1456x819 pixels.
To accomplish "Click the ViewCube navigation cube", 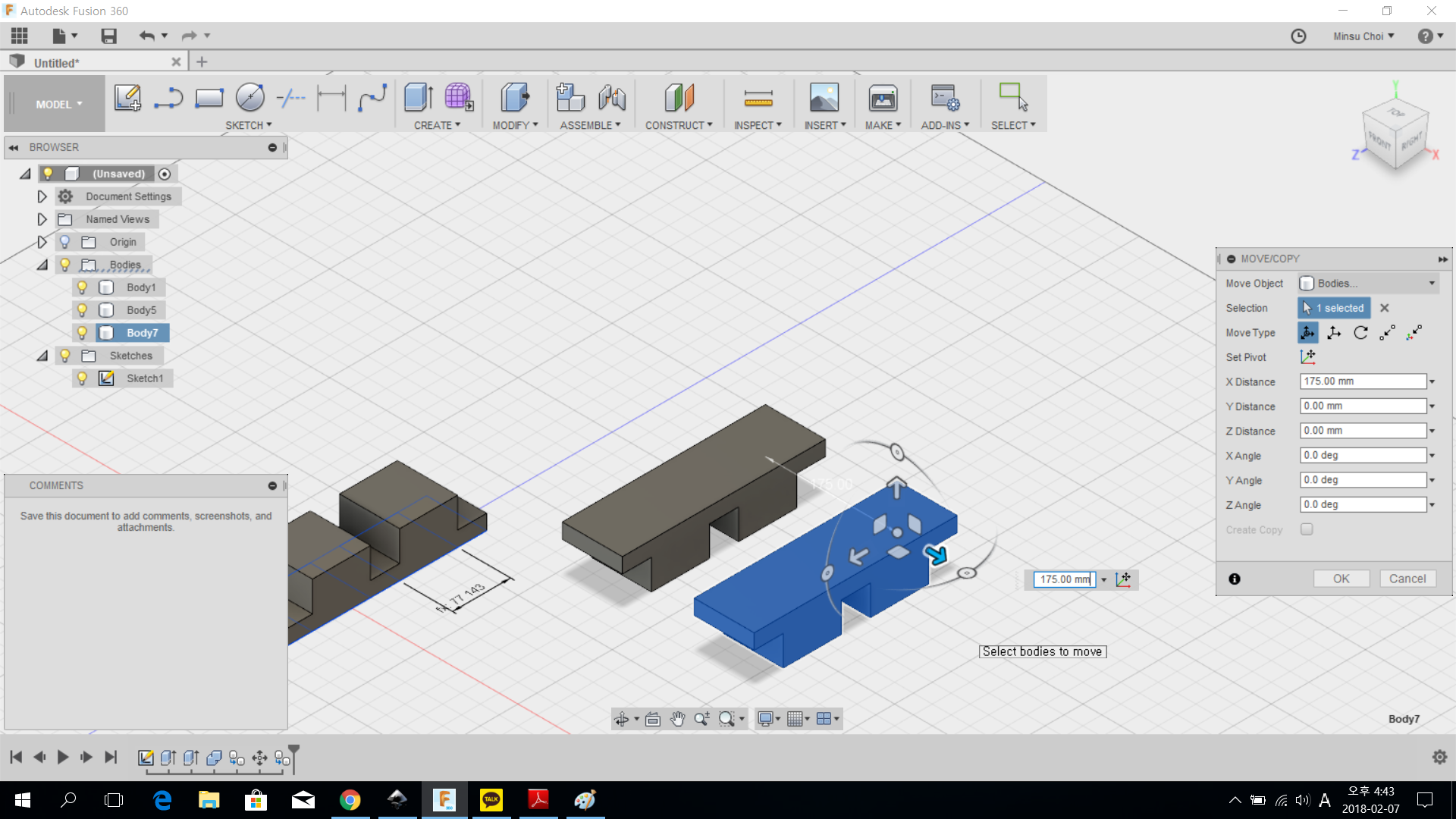I will point(1395,133).
